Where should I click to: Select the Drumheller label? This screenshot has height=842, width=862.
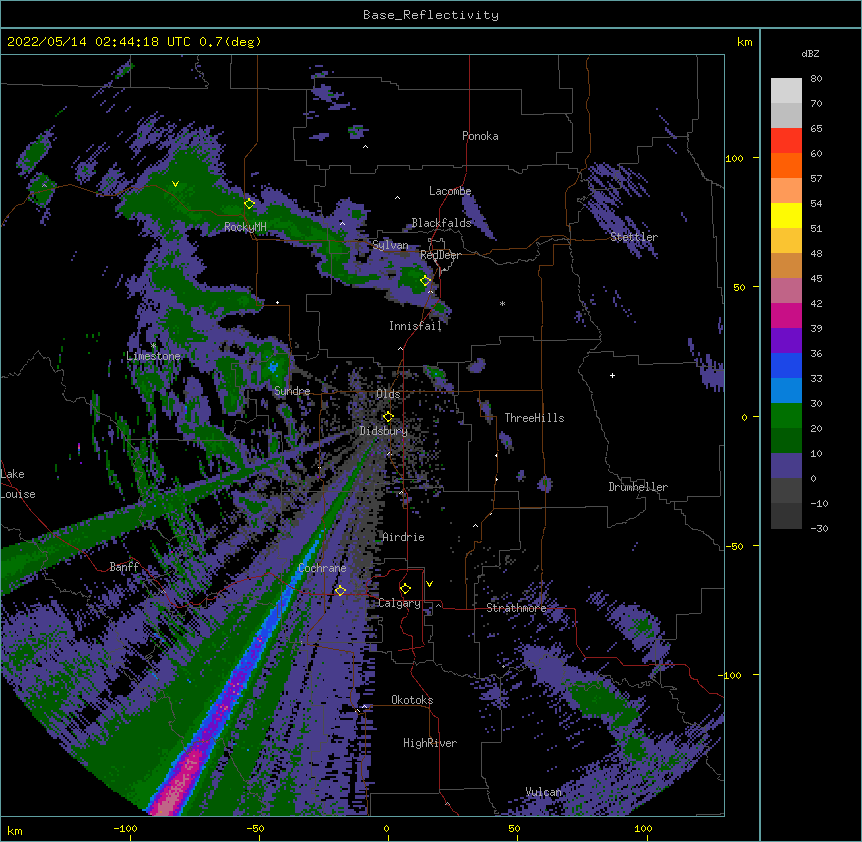(638, 487)
